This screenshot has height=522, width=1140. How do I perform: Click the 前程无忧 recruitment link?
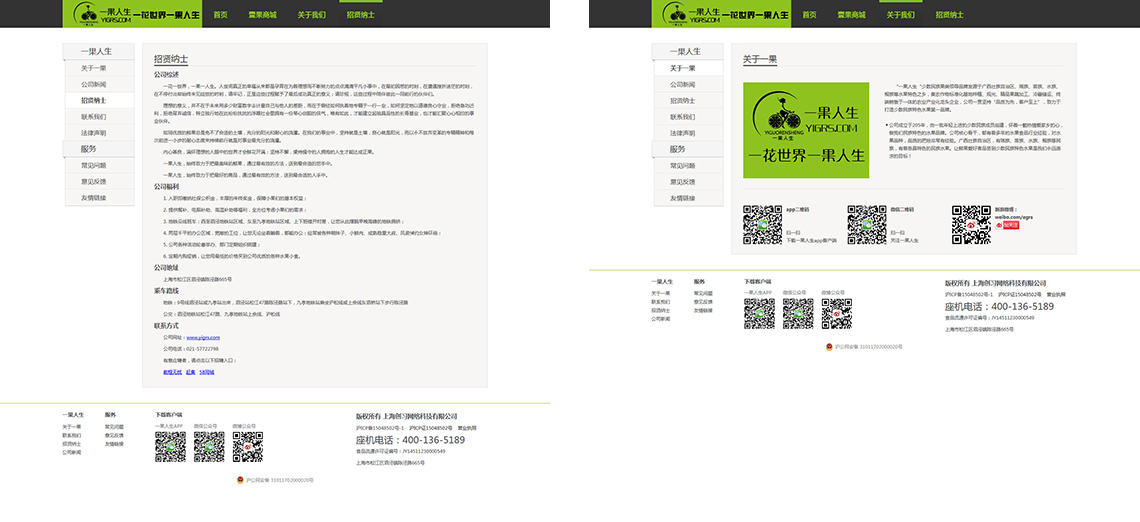tap(172, 372)
